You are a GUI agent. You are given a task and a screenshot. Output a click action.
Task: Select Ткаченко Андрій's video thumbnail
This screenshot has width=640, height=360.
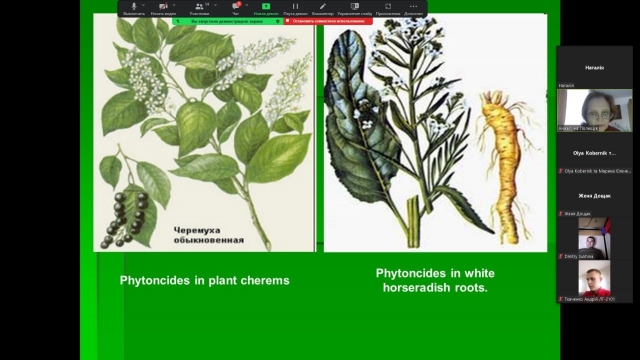pos(594,281)
